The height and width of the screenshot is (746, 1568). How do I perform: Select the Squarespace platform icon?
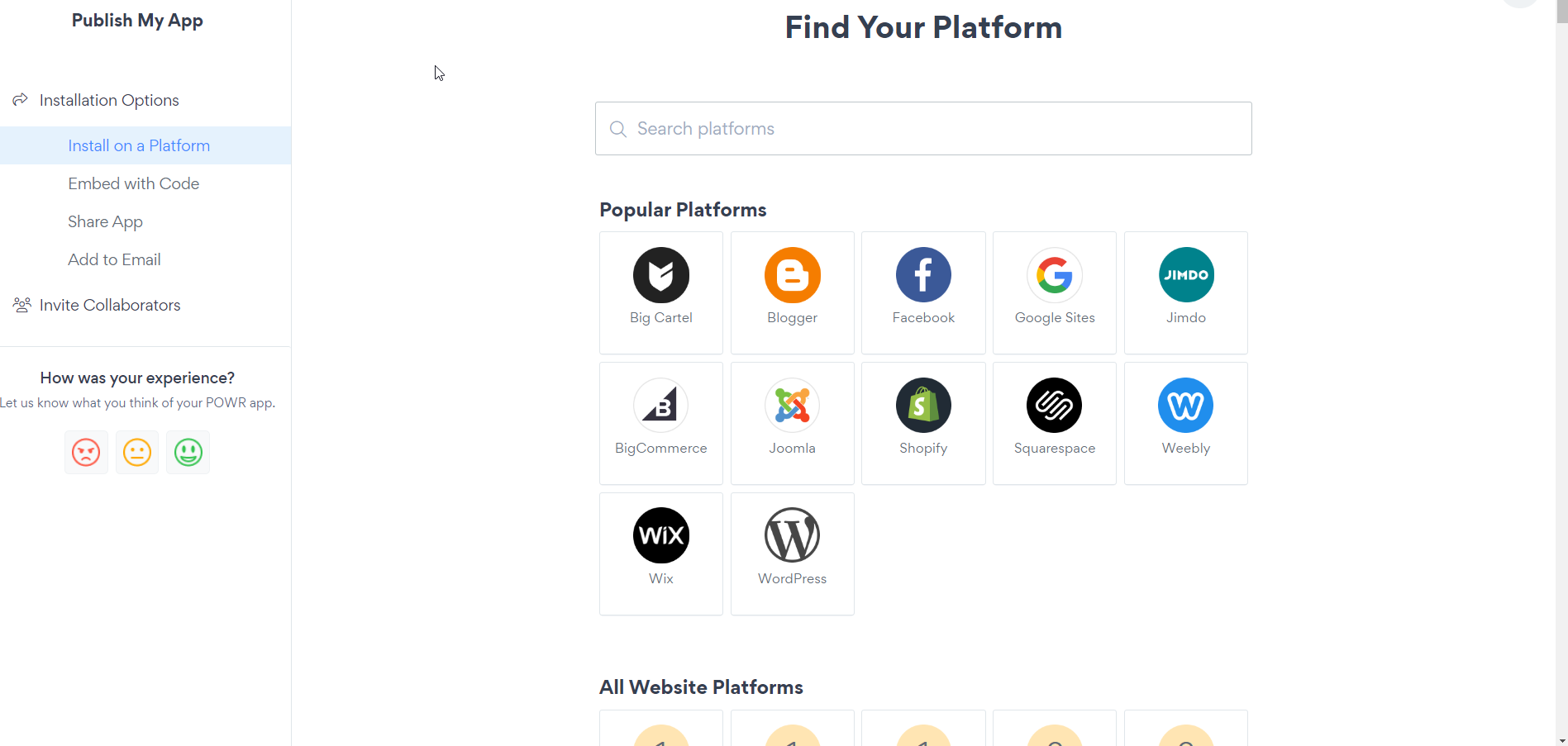[1055, 406]
